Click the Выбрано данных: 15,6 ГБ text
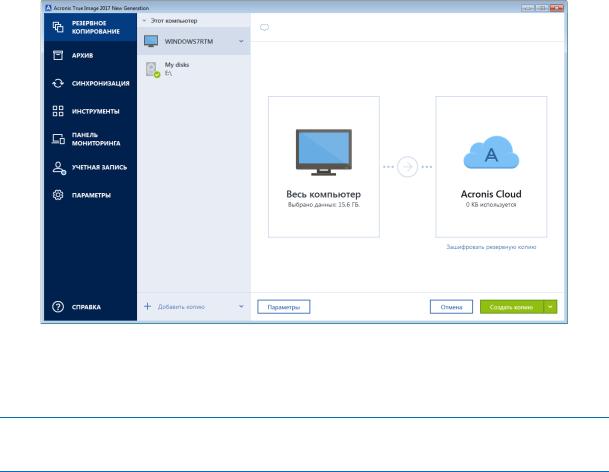Viewport: 609px width, 472px height. [x=324, y=205]
